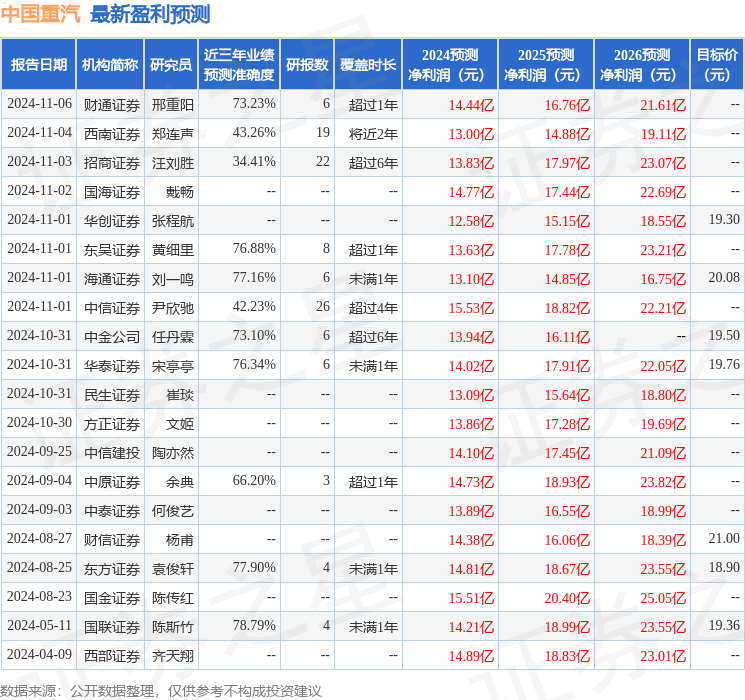Select the 民生证券 institution cell
This screenshot has height=700, width=745.
(112, 394)
